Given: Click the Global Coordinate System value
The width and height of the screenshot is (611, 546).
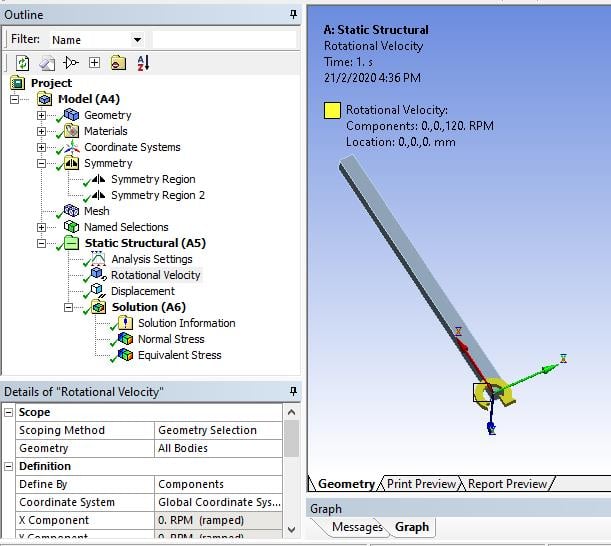Looking at the screenshot, I should 218,502.
